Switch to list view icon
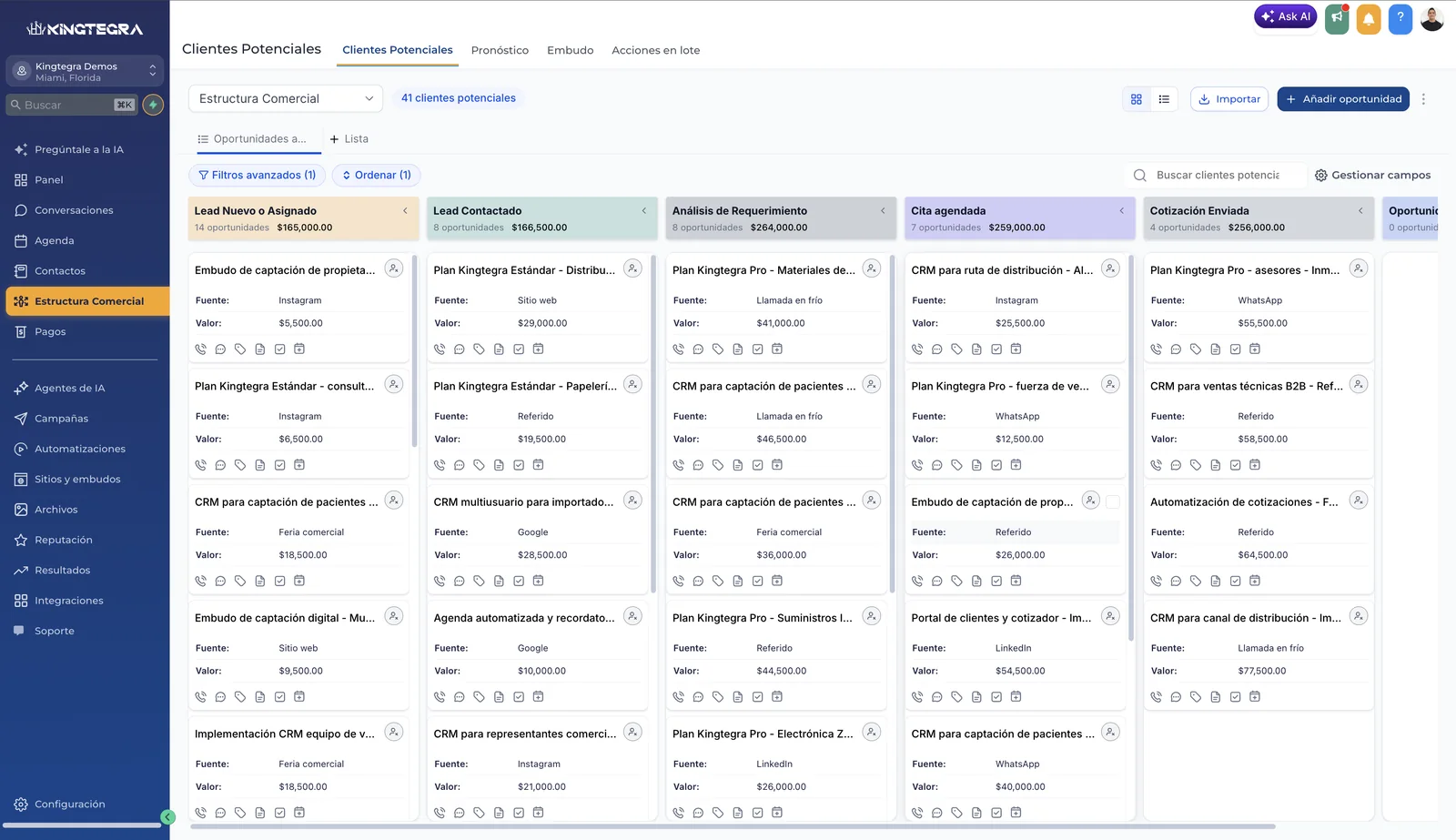This screenshot has height=840, width=1456. (1164, 99)
